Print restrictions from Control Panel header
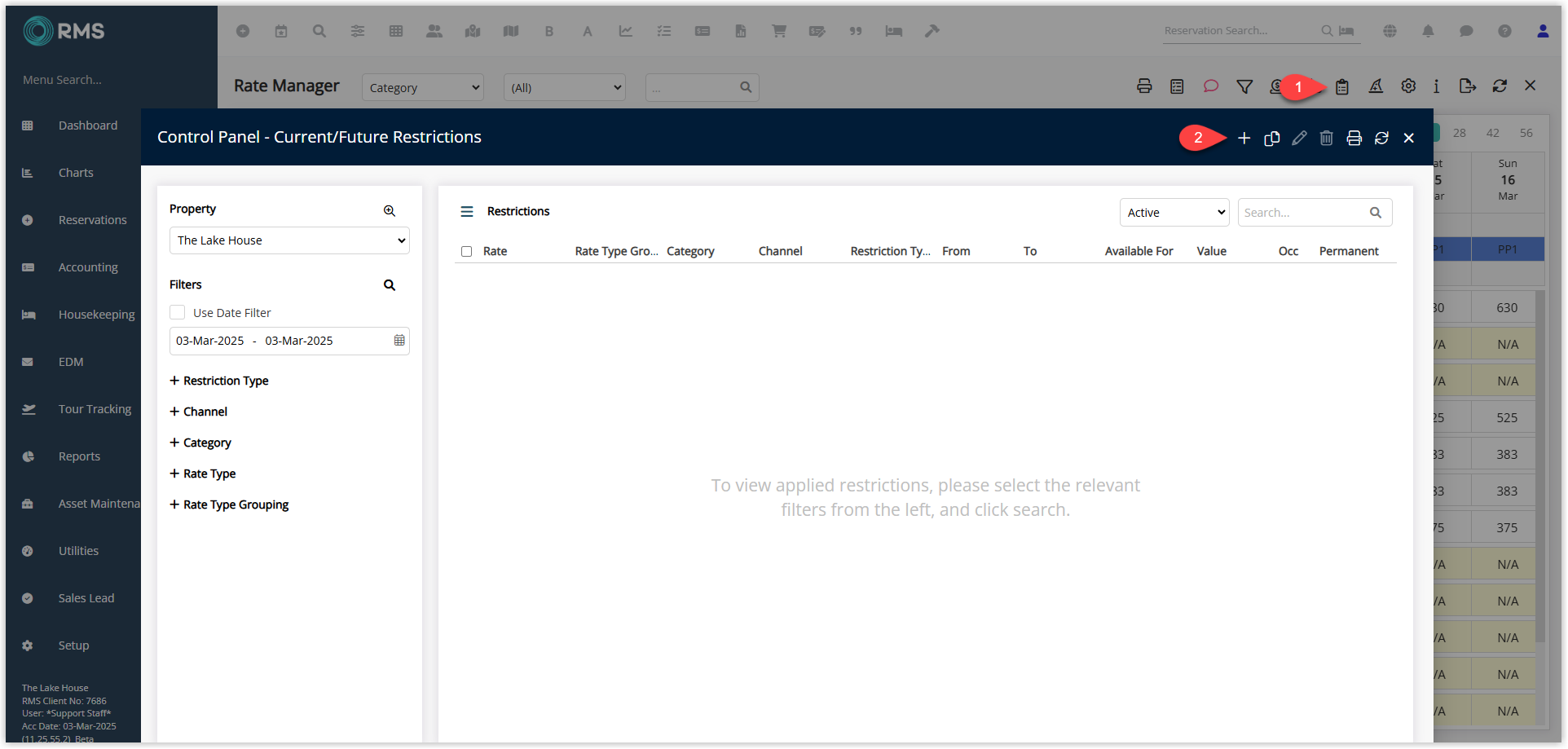The width and height of the screenshot is (1568, 749). pyautogui.click(x=1354, y=139)
